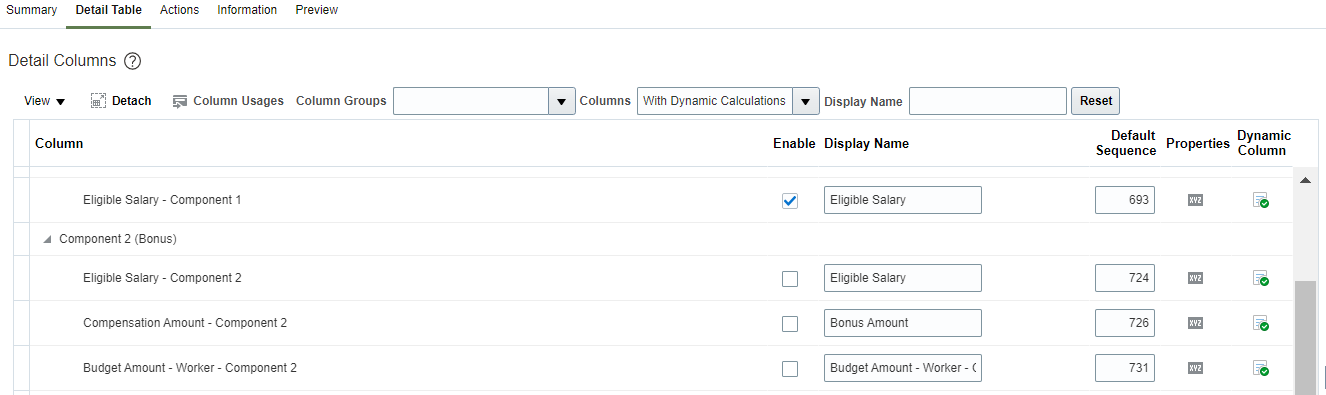The image size is (1326, 395).
Task: Open Dynamic Column icon for Eligible Salary - Component 1
Action: coord(1261,200)
